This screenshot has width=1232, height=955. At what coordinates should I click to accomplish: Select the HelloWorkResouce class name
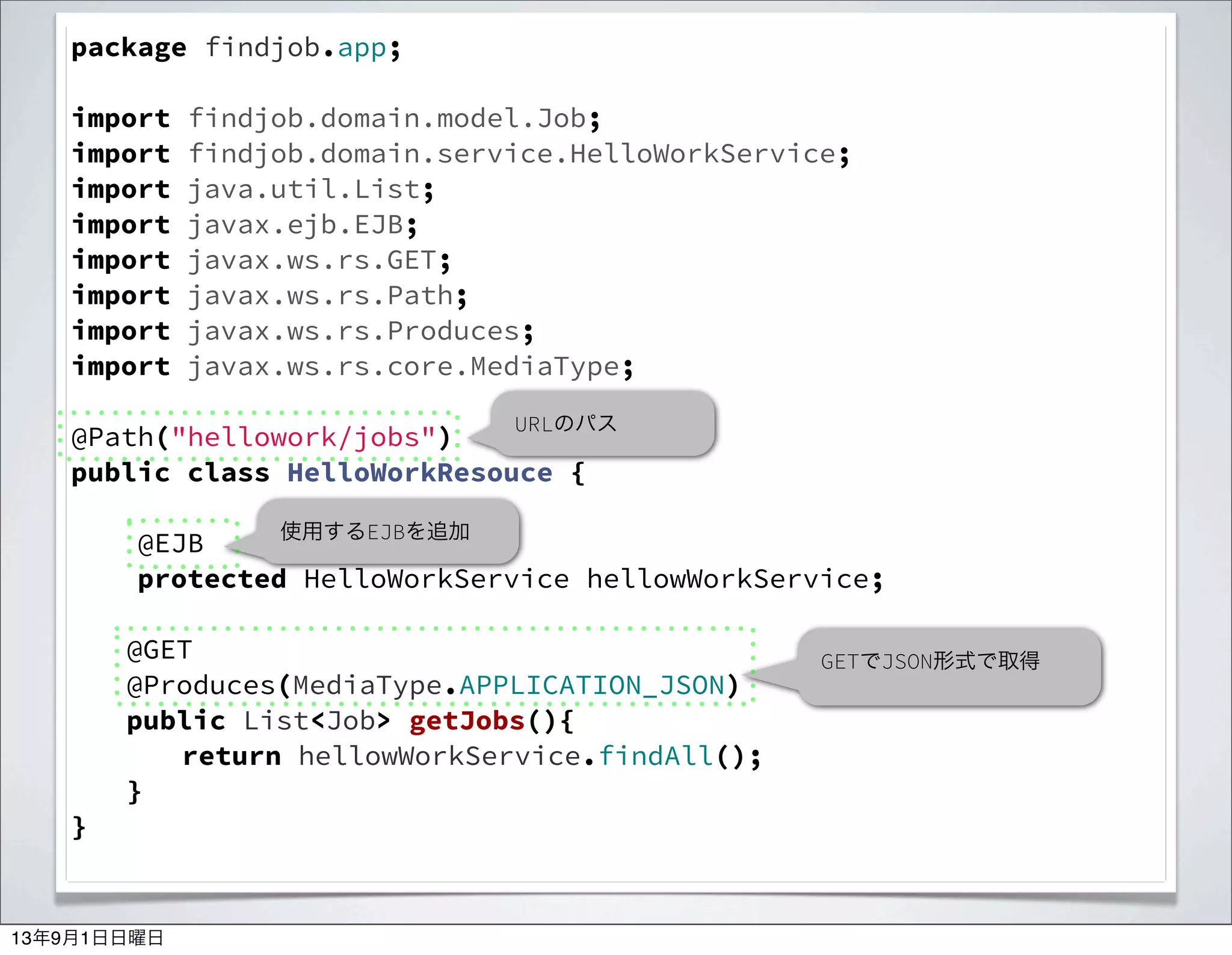419,472
